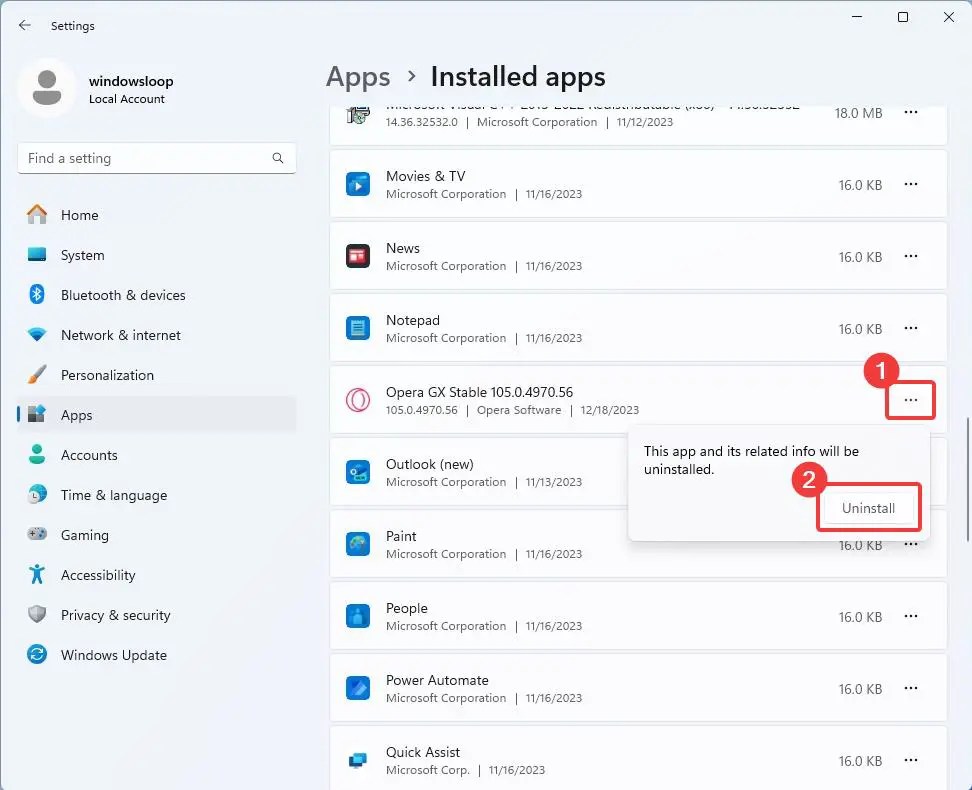The height and width of the screenshot is (790, 972).
Task: Click the Quick Assist app icon
Action: 358,760
